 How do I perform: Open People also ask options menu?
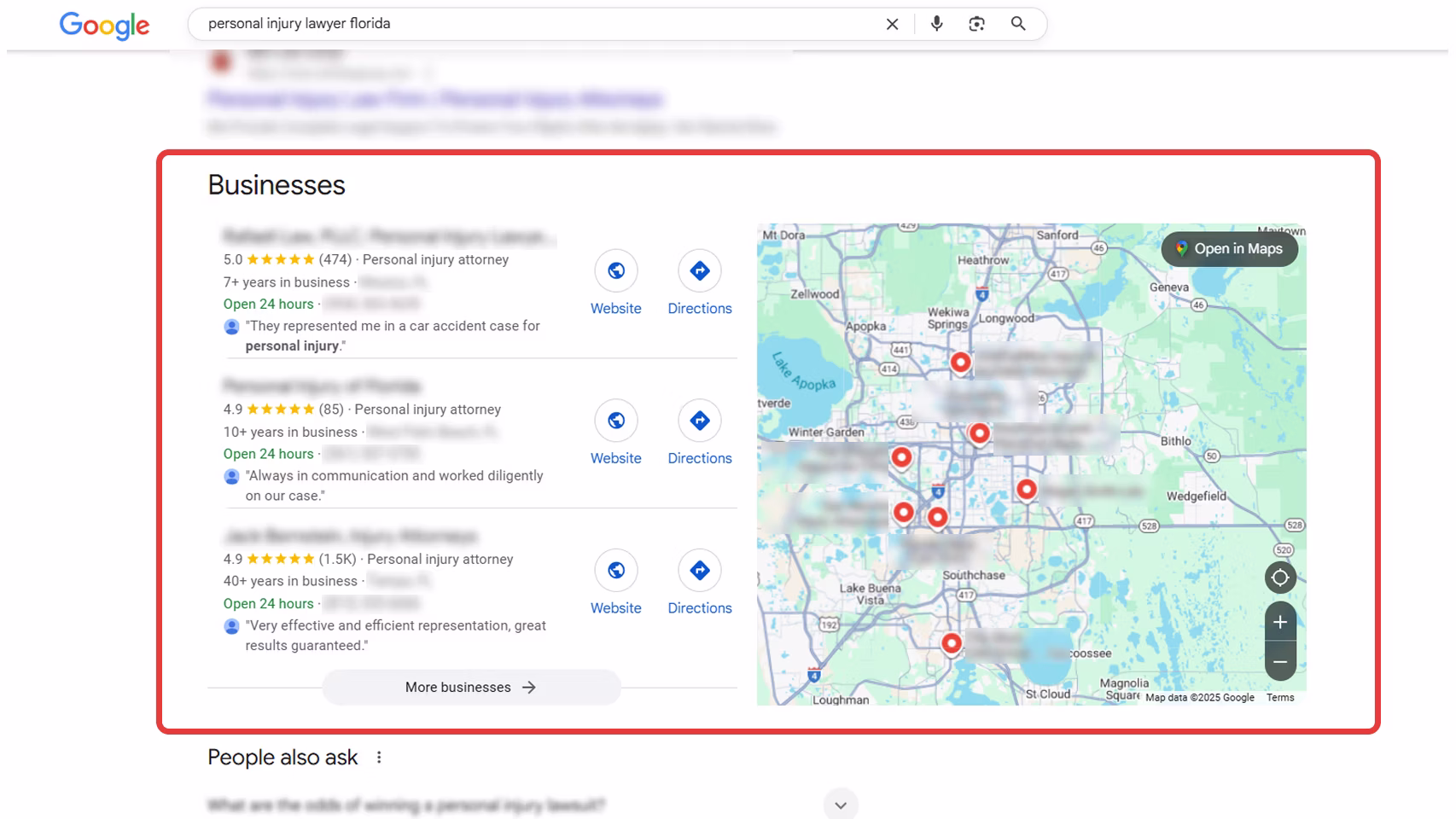click(x=379, y=758)
